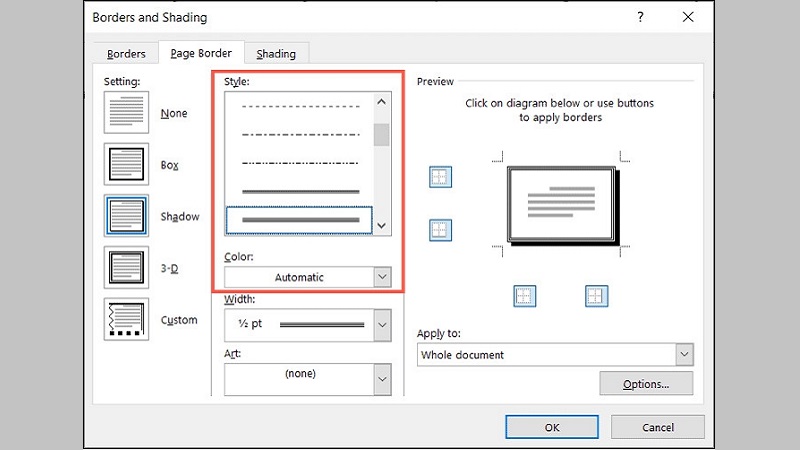Switch to the Page Border tab
This screenshot has width=800, height=450.
point(201,53)
